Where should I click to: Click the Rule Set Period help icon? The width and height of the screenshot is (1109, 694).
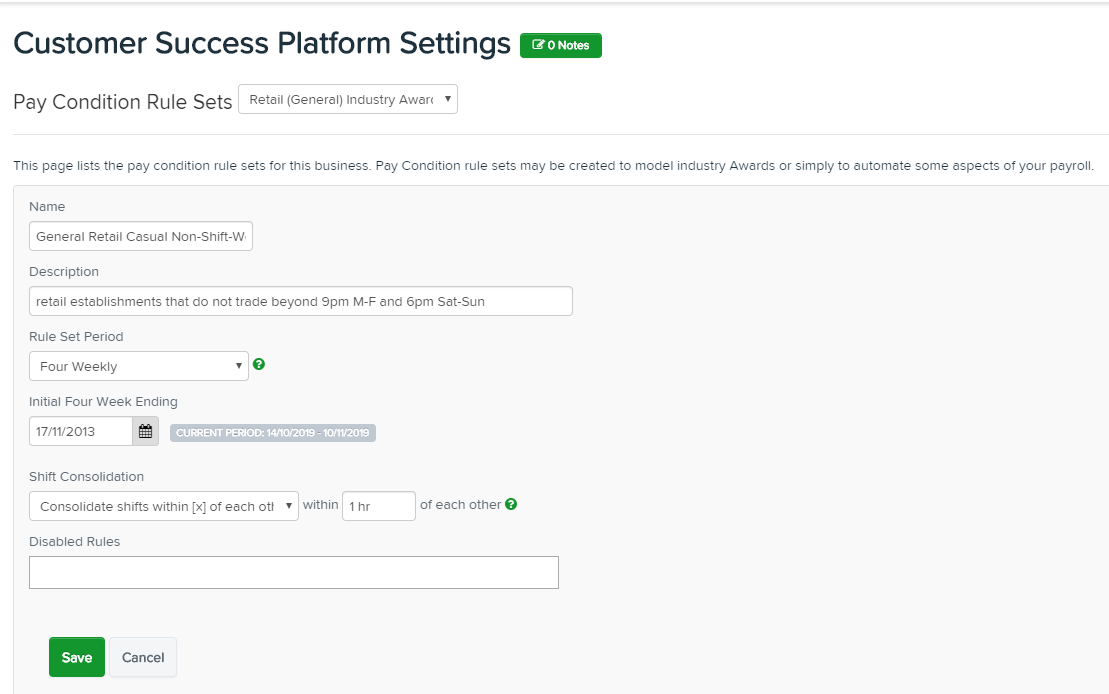pos(259,364)
